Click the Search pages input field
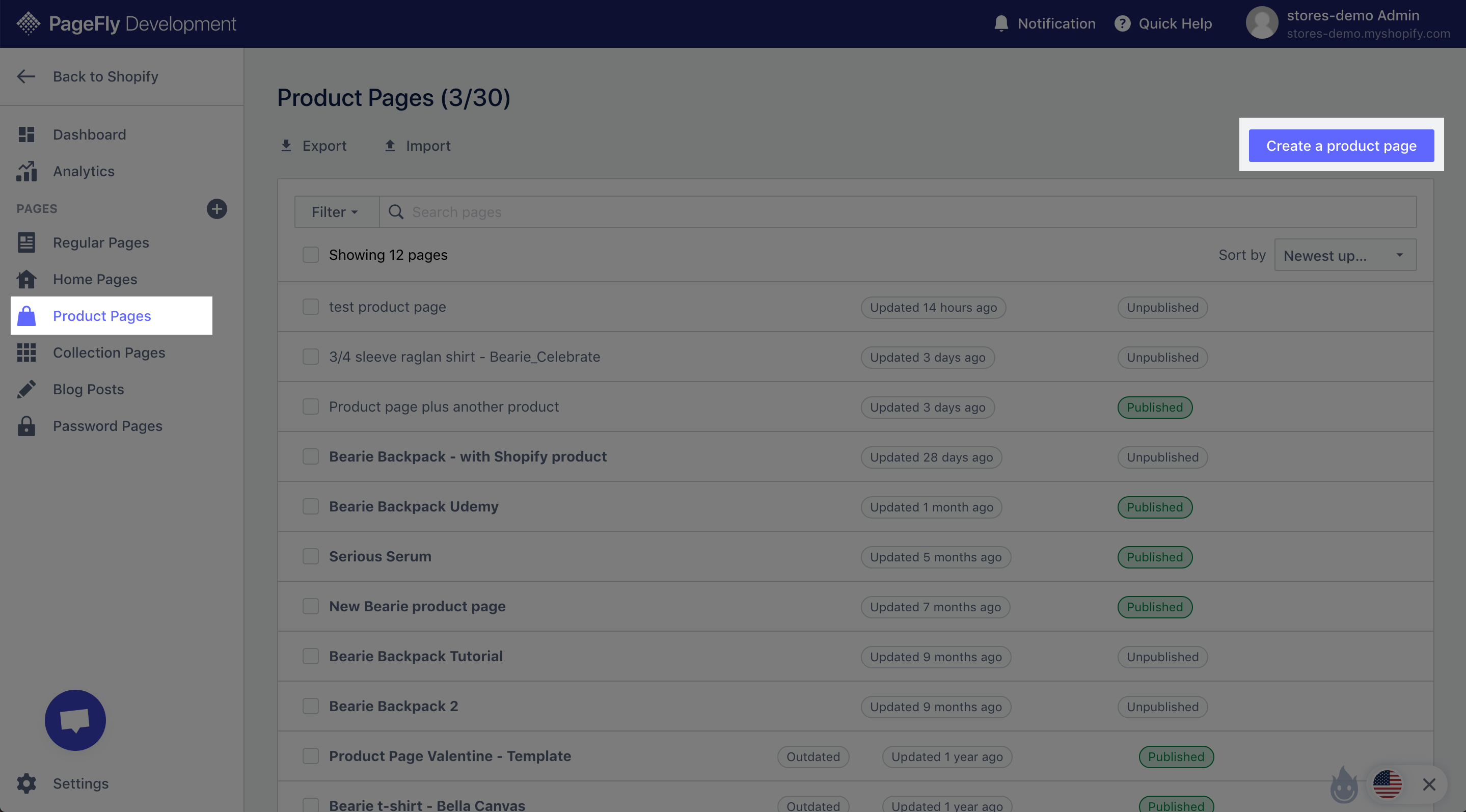This screenshot has height=812, width=1466. 898,212
